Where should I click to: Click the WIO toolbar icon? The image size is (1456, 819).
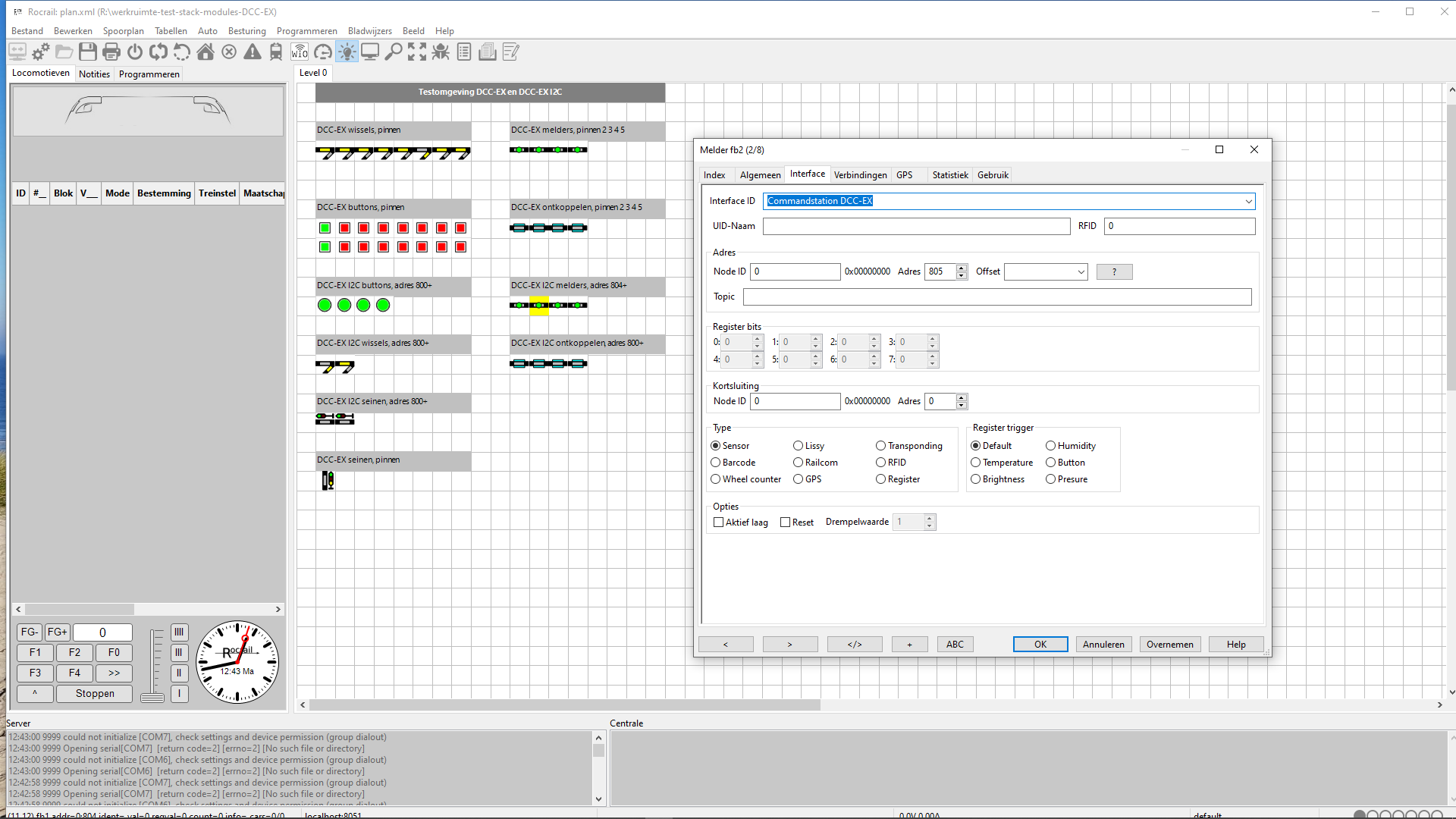[x=300, y=52]
